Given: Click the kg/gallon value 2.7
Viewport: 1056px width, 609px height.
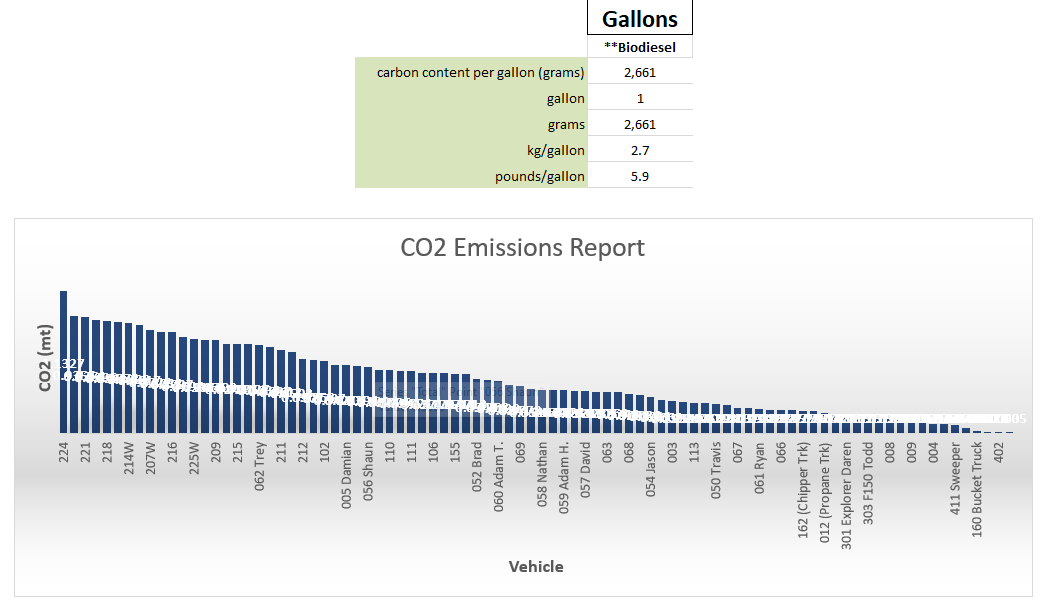Looking at the screenshot, I should [640, 149].
